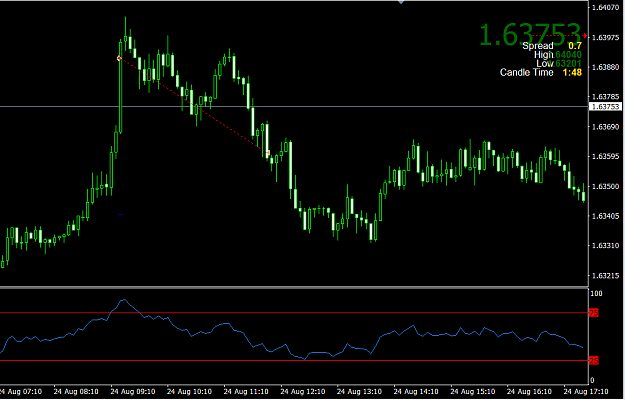
Task: Click the small blue marker below the spike candle
Action: pyautogui.click(x=121, y=214)
